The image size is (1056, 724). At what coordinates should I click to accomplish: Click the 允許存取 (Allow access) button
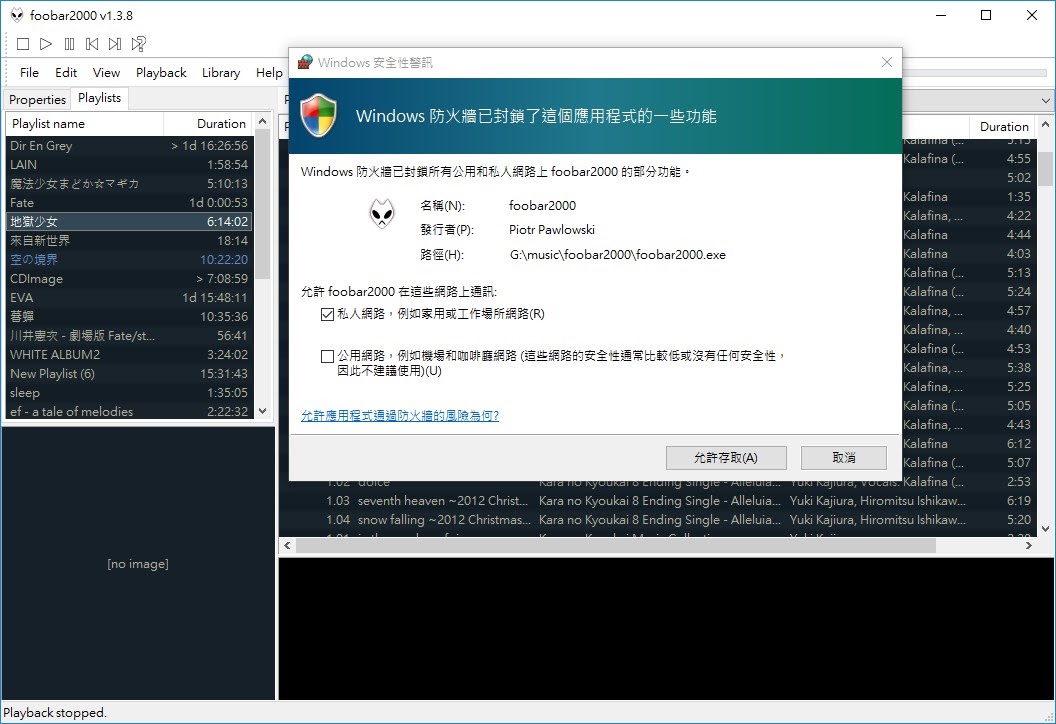tap(726, 457)
